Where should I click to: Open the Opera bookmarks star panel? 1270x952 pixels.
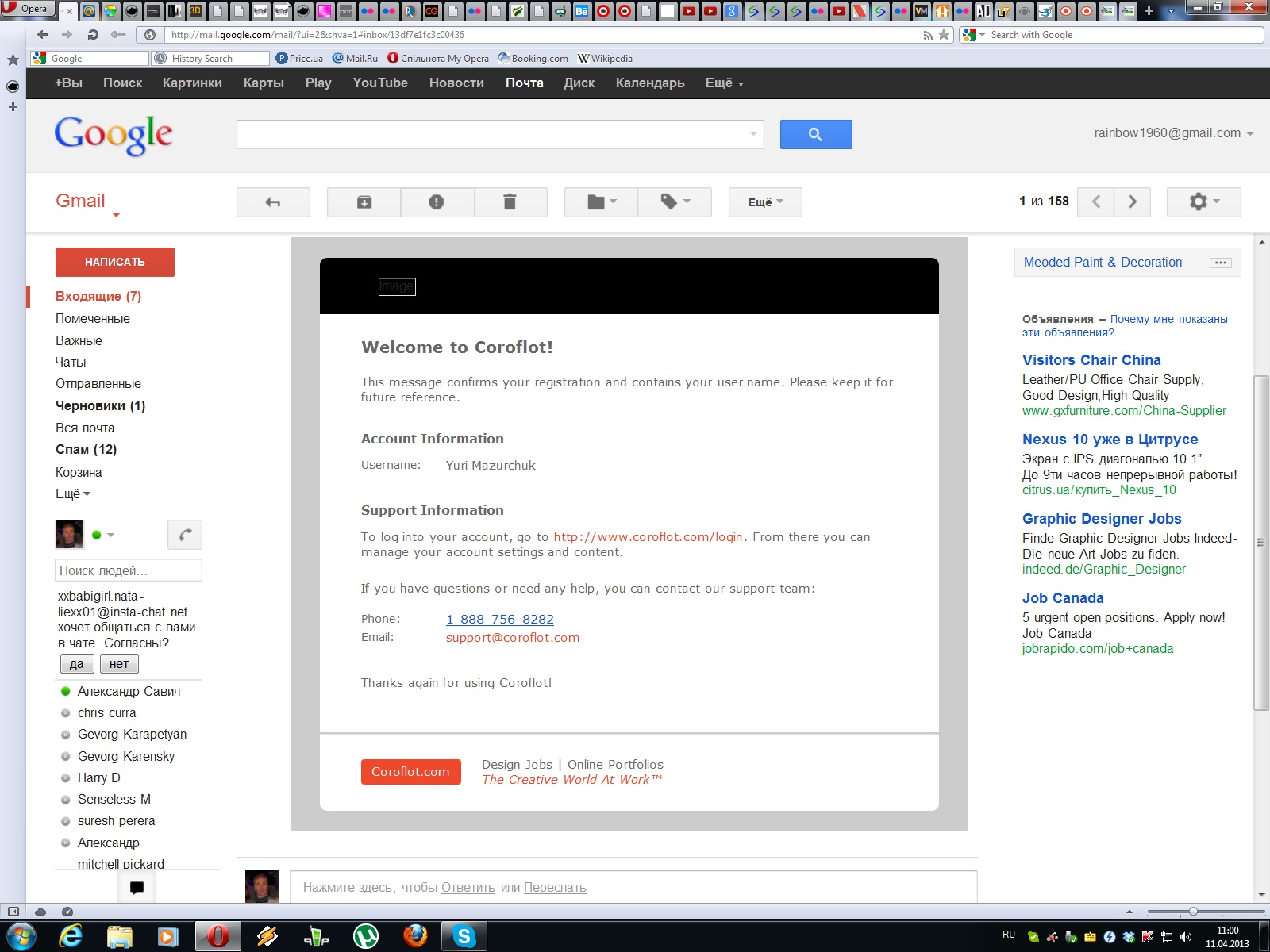(x=13, y=60)
